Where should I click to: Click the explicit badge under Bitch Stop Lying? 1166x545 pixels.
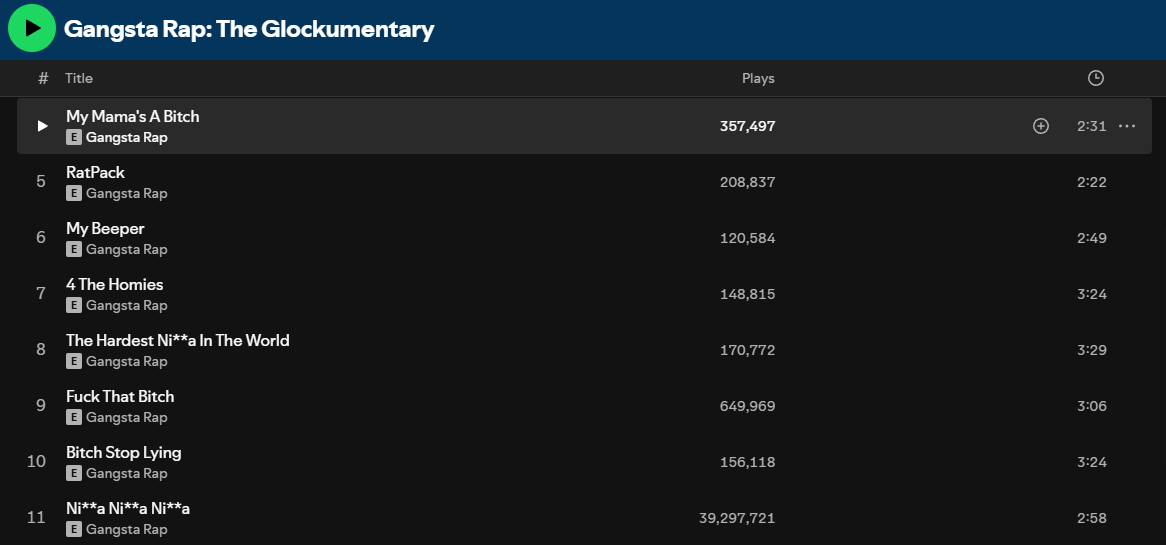click(74, 473)
